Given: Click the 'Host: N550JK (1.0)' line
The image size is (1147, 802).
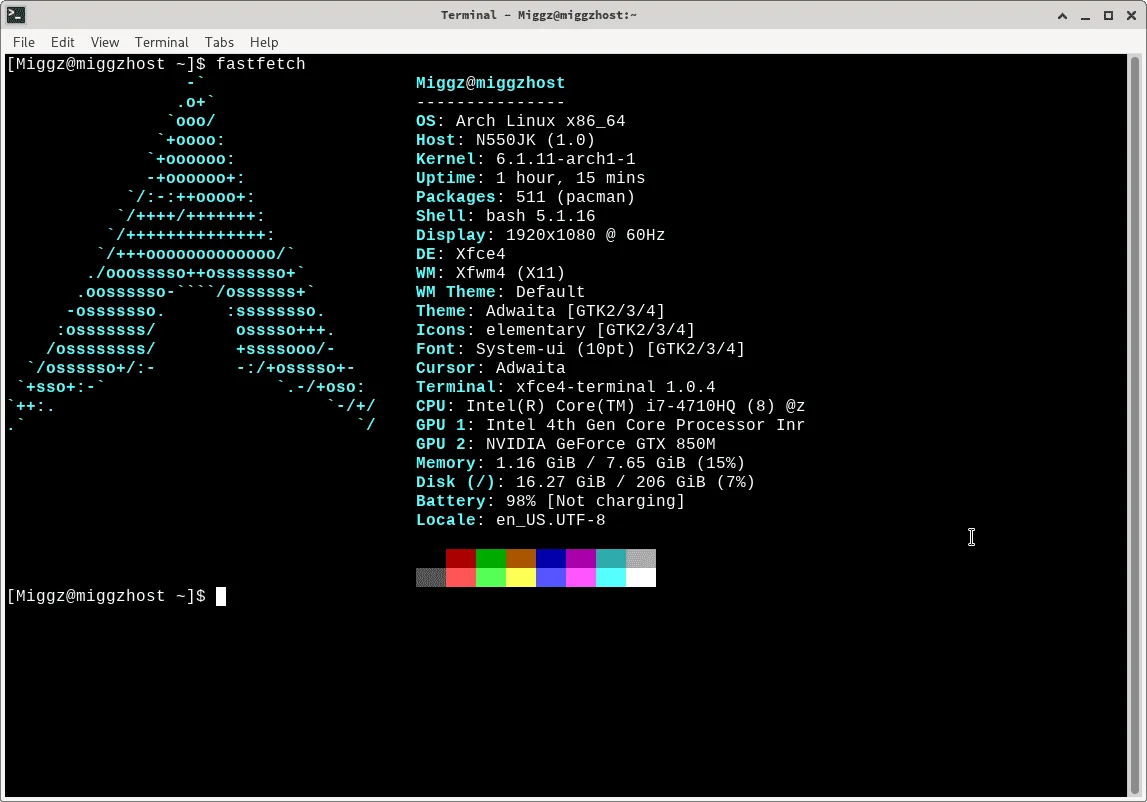Looking at the screenshot, I should (505, 140).
